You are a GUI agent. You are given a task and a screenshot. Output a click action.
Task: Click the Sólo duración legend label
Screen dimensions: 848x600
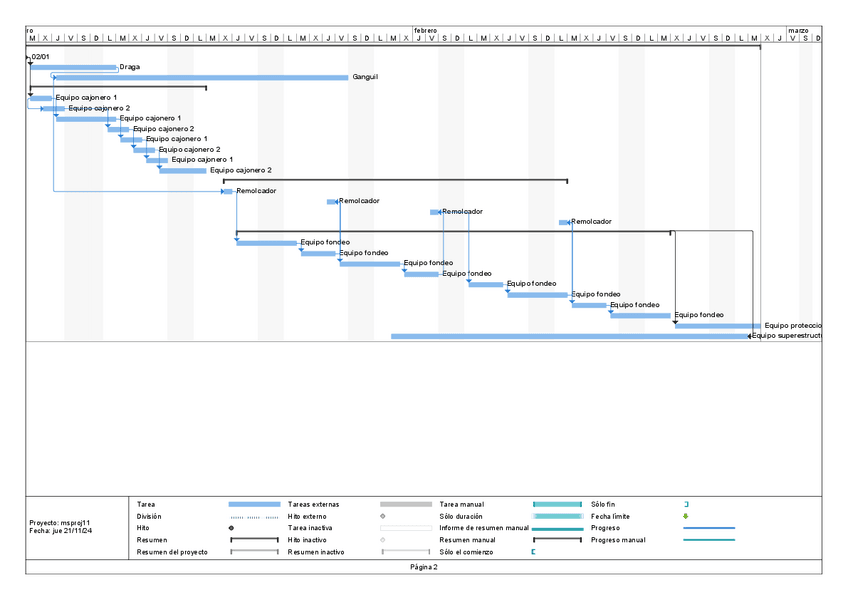point(461,516)
